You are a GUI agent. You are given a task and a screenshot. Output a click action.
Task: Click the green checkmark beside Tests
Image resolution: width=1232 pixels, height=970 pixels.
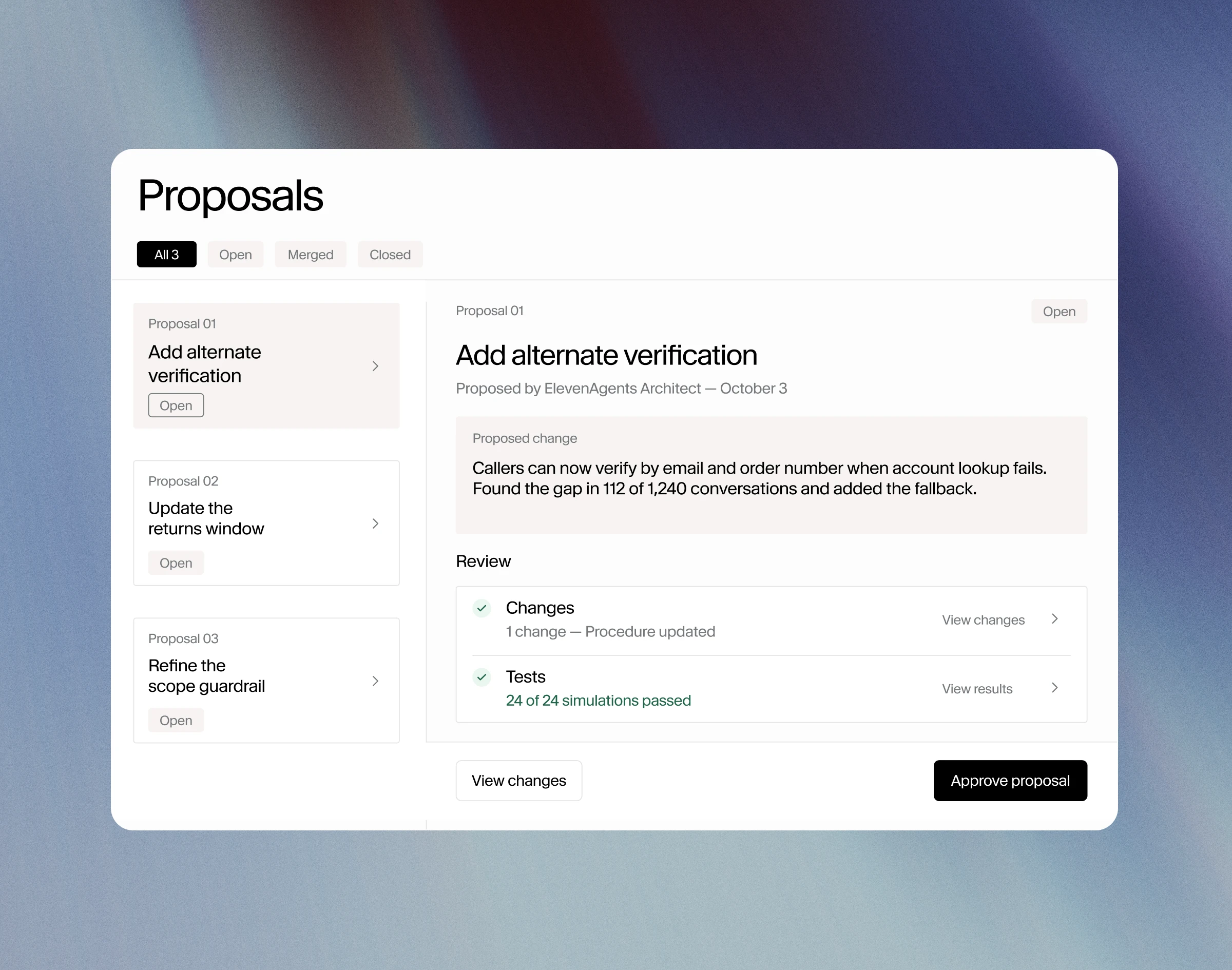click(x=482, y=677)
